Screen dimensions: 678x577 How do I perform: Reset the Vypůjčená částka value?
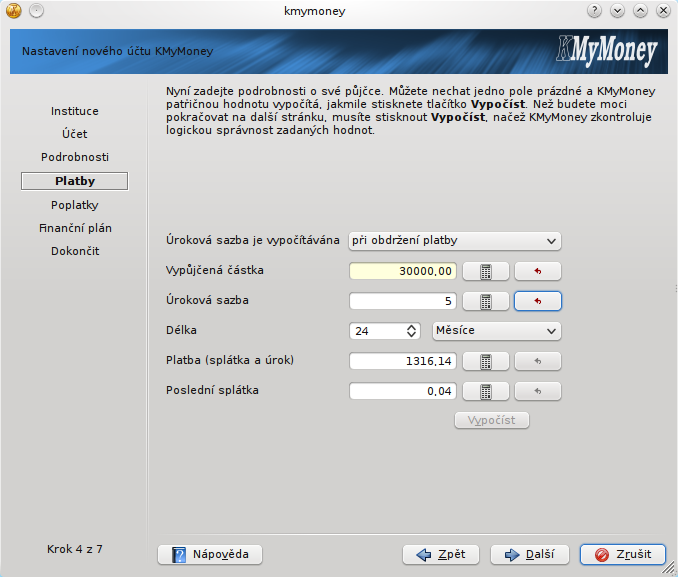click(538, 272)
